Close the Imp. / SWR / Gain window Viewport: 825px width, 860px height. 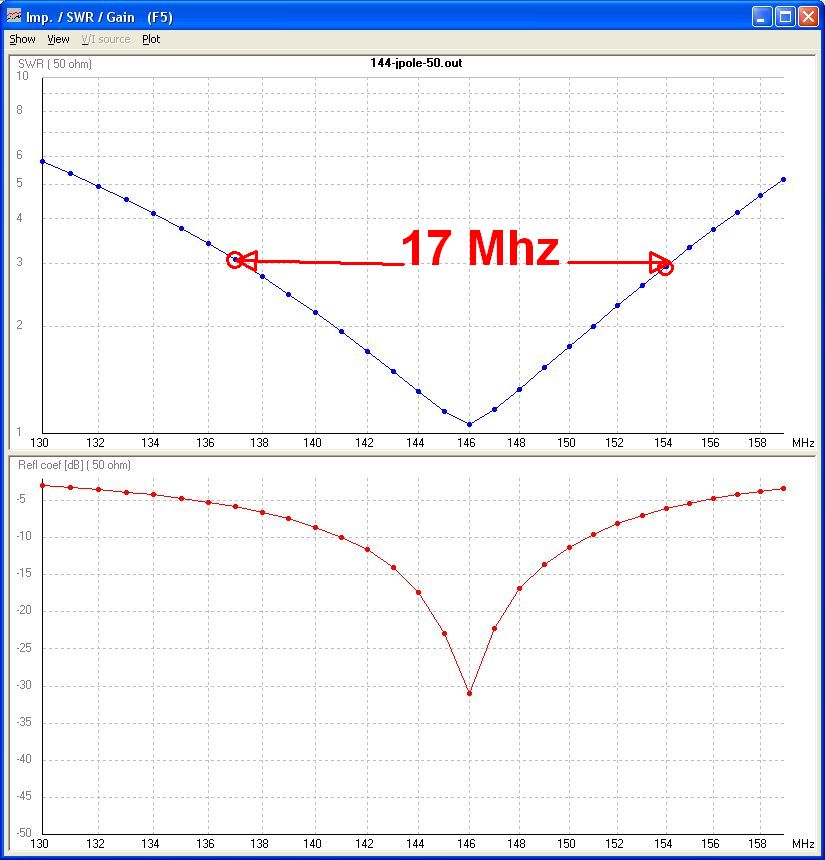click(x=808, y=17)
